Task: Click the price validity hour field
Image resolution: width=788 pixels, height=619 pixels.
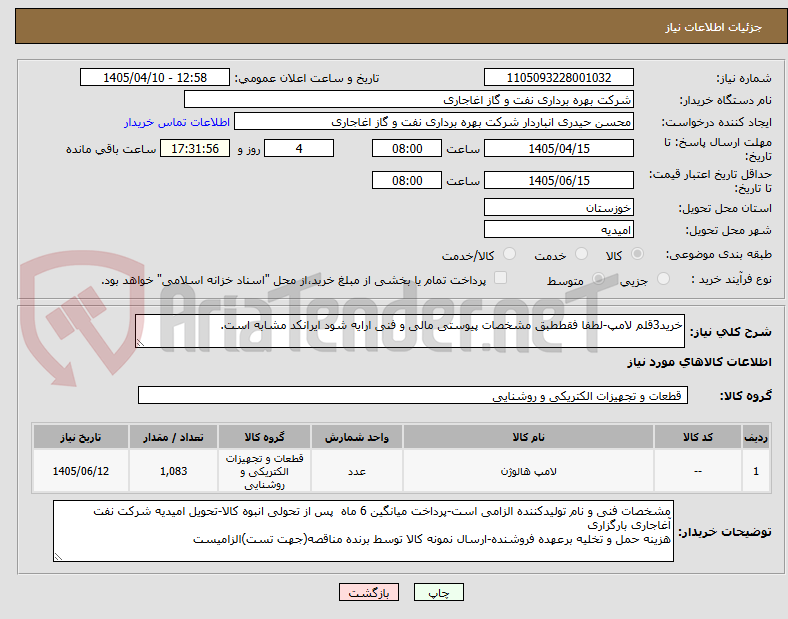Action: click(x=407, y=180)
